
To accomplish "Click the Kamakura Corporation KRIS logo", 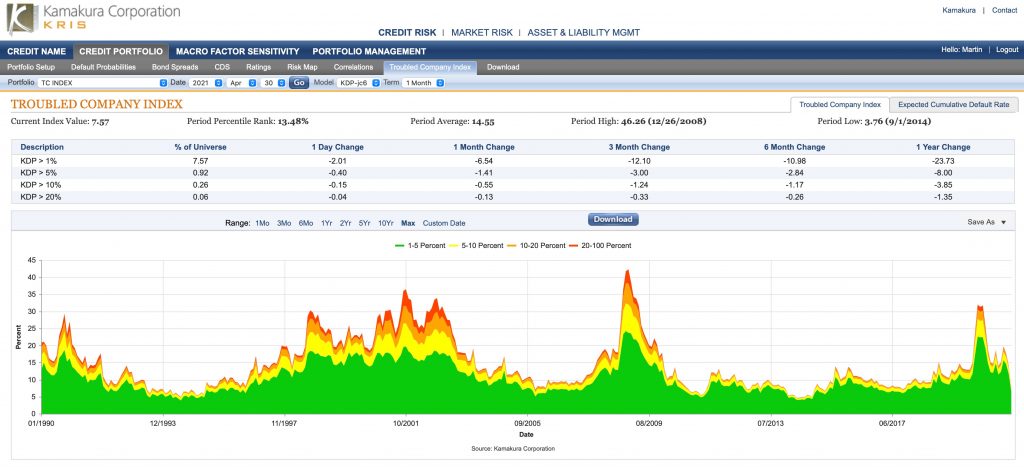I will [x=93, y=18].
